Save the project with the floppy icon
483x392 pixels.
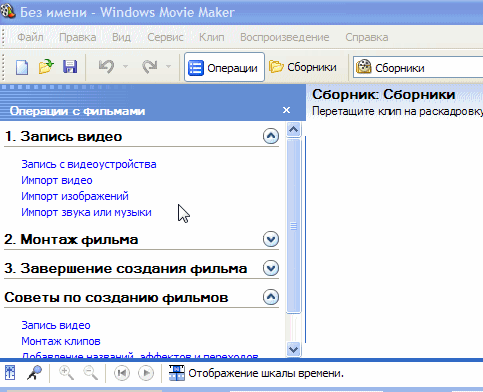point(70,67)
